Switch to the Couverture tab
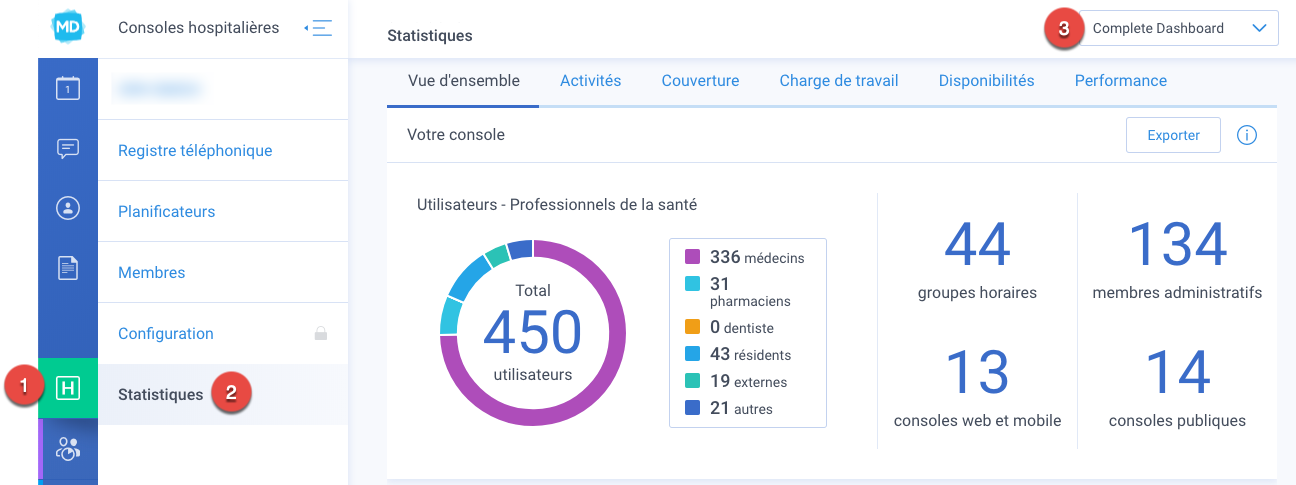The height and width of the screenshot is (485, 1296). [700, 81]
